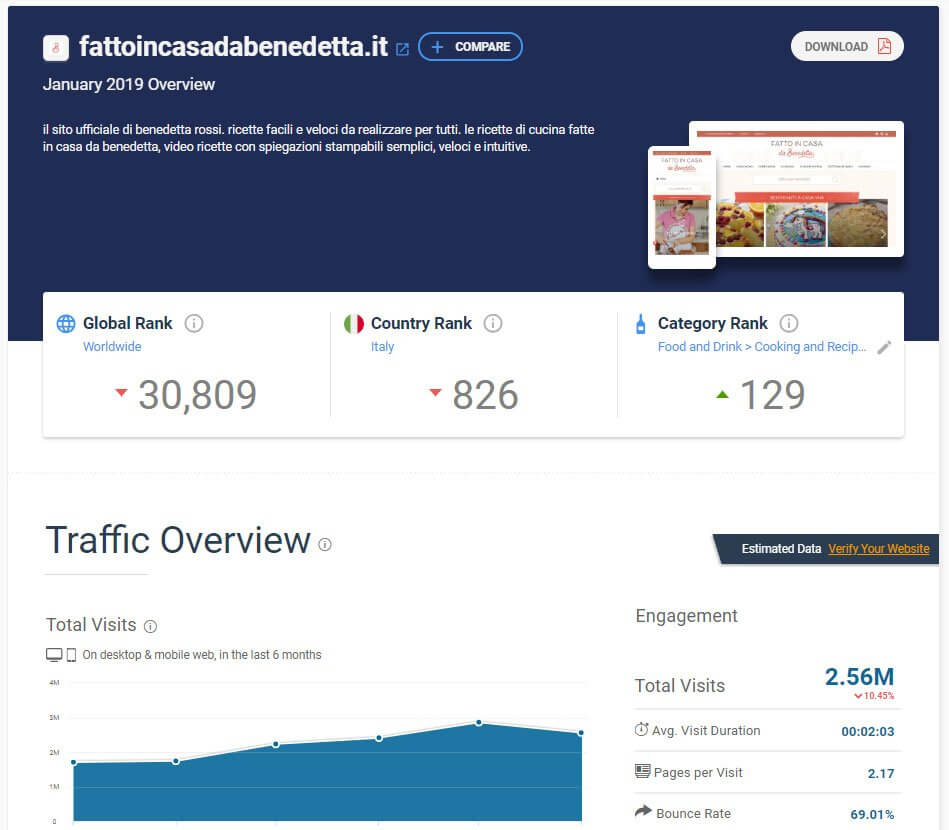
Task: Click the green up arrow by Category Rank
Action: pos(722,394)
